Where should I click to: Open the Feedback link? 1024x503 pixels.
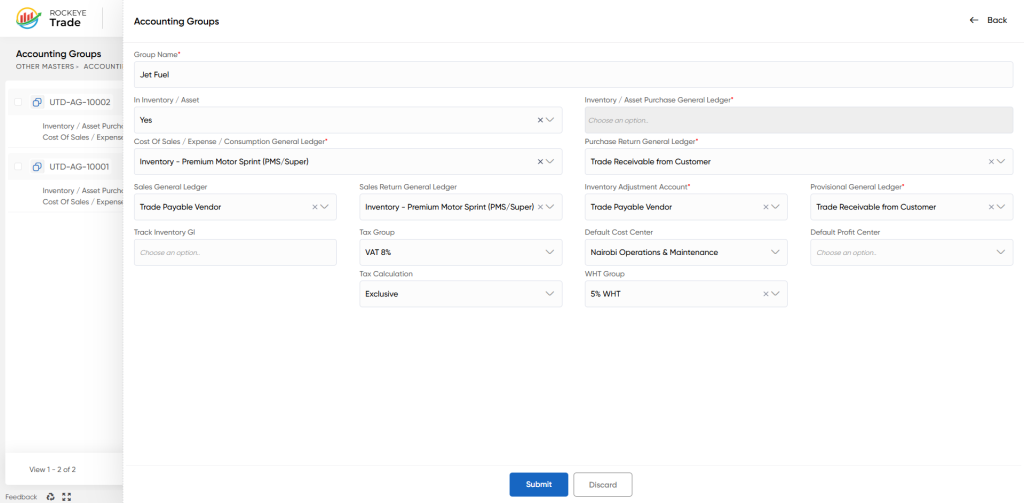pos(22,497)
